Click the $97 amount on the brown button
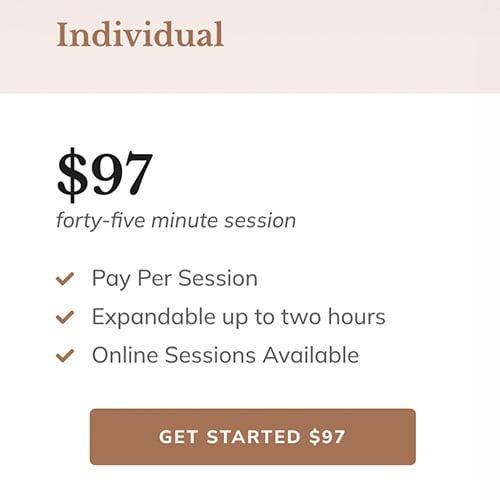The image size is (500, 500). [x=327, y=437]
